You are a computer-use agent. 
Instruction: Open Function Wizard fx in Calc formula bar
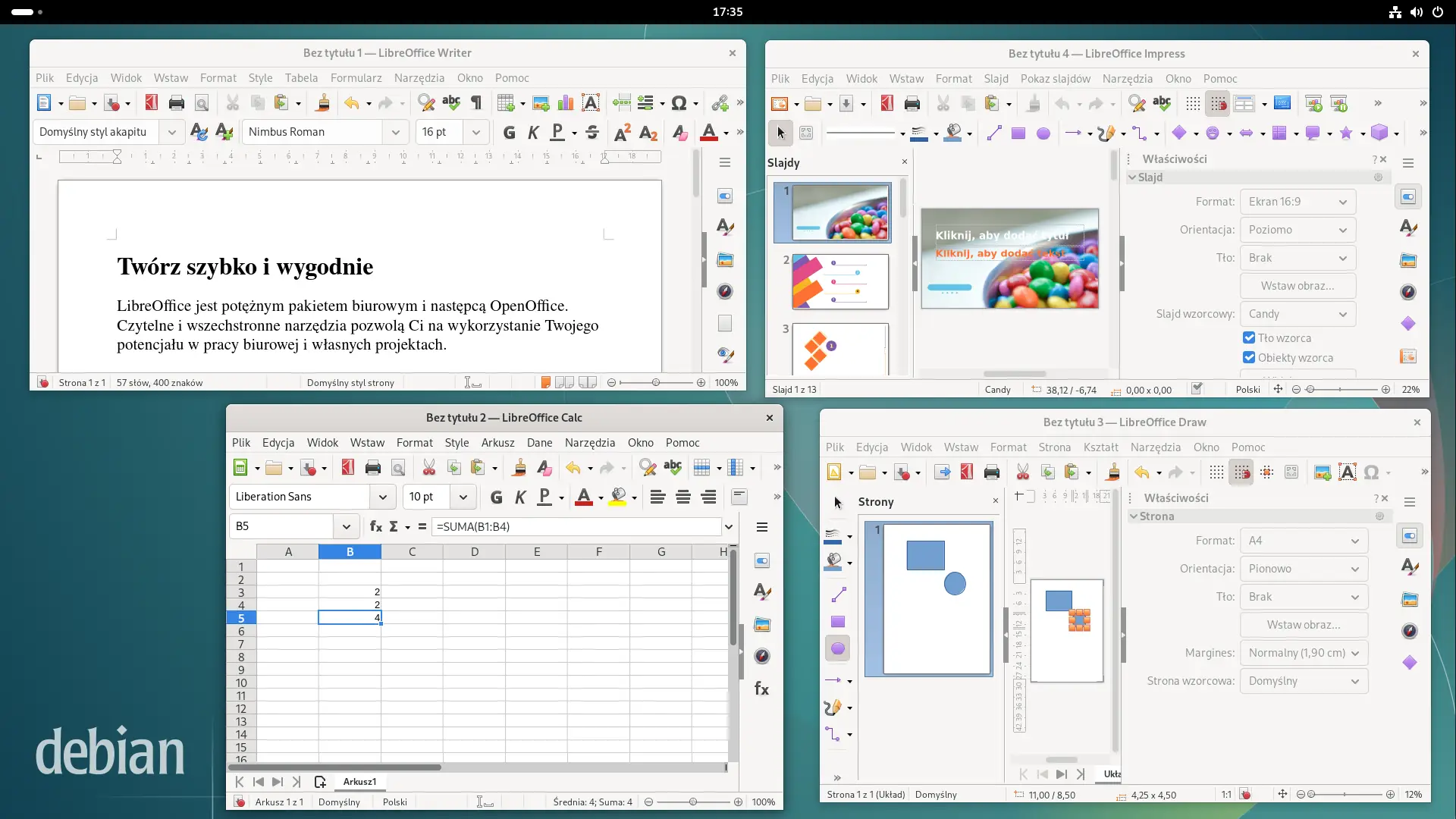coord(375,526)
